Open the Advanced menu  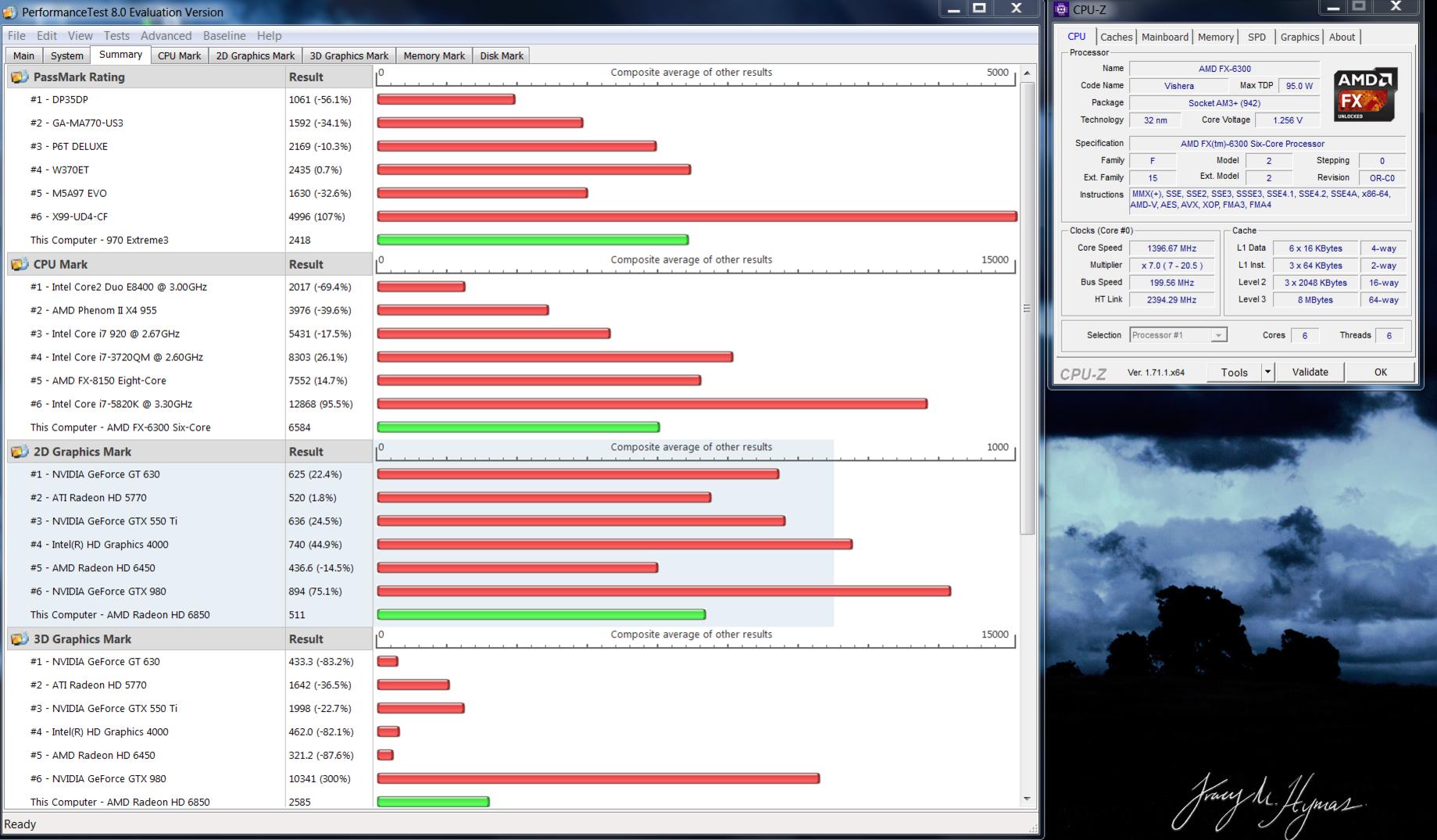(x=166, y=35)
